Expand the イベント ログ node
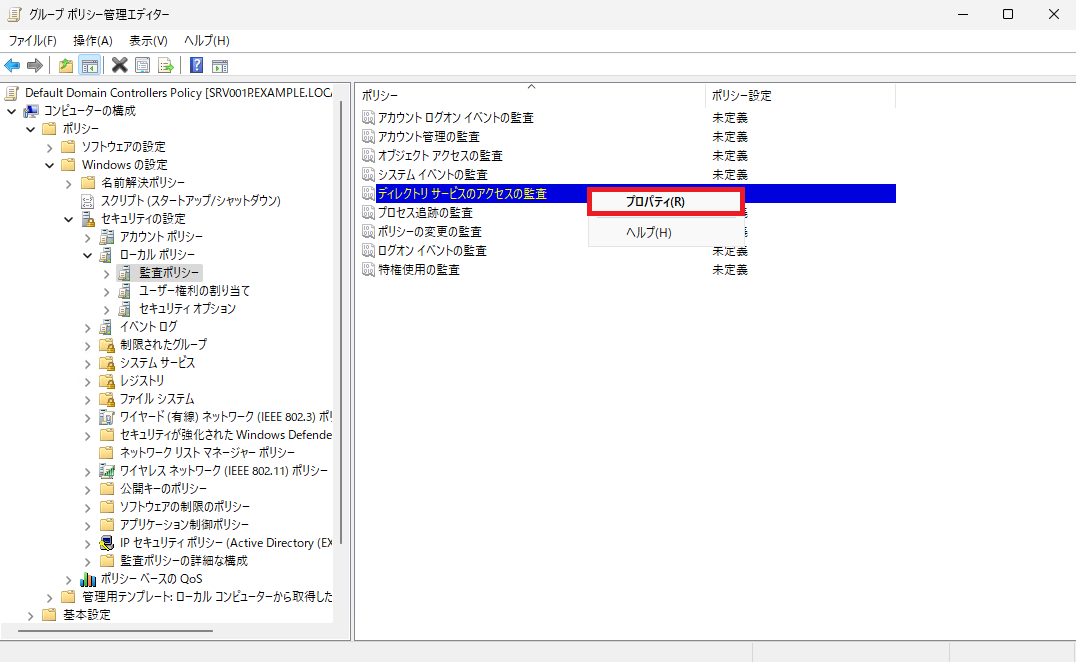 coord(88,328)
